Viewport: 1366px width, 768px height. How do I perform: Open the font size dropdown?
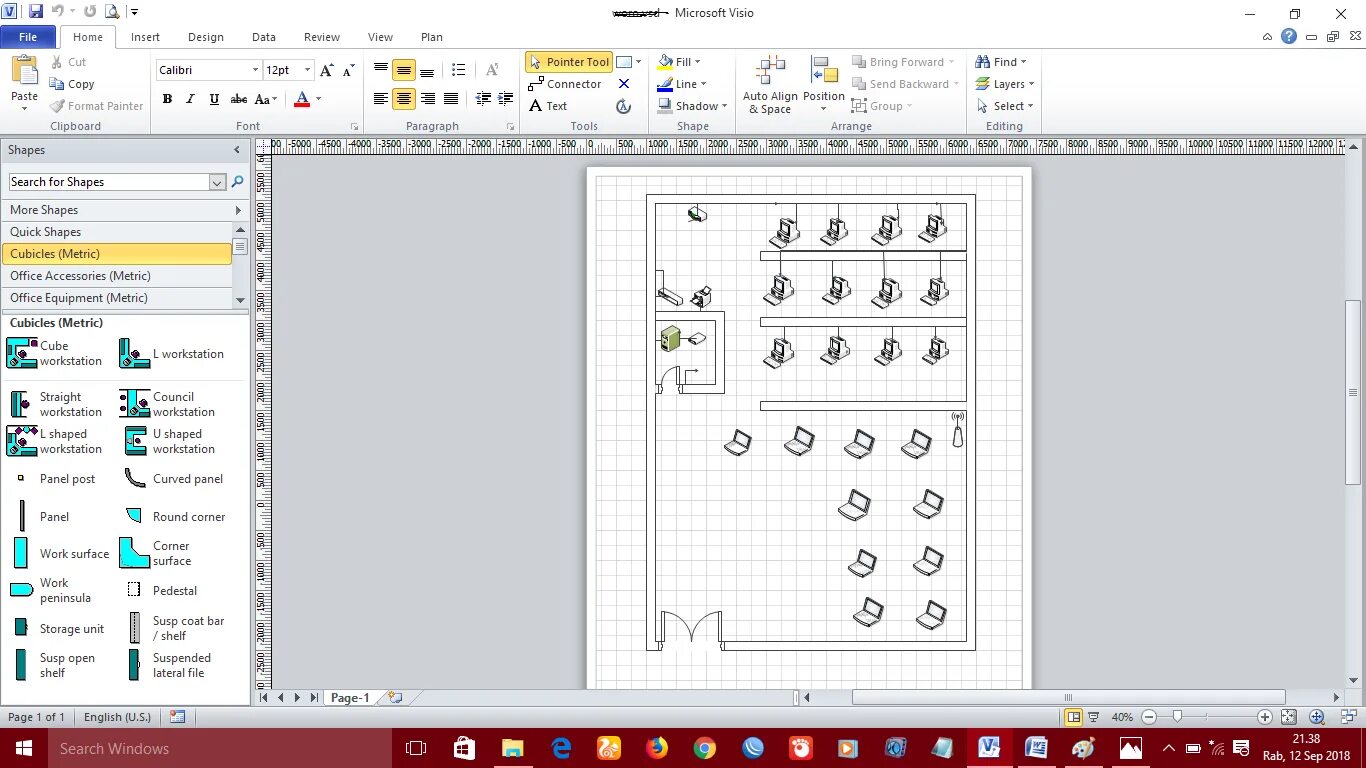[x=308, y=70]
